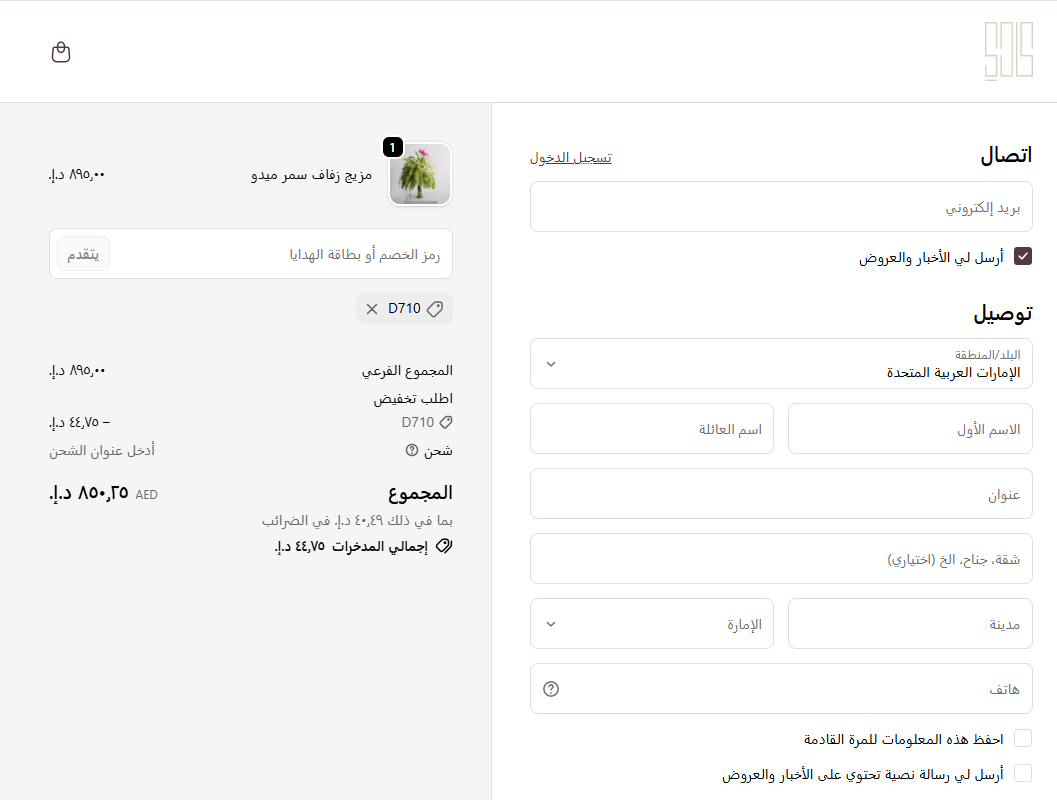Viewport: 1057px width, 800px height.
Task: Click the total savings tag icon
Action: point(444,546)
